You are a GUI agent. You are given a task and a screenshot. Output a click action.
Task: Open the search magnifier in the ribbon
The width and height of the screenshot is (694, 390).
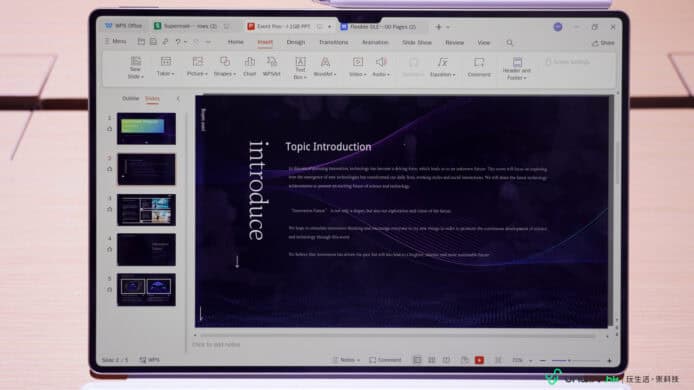[510, 42]
